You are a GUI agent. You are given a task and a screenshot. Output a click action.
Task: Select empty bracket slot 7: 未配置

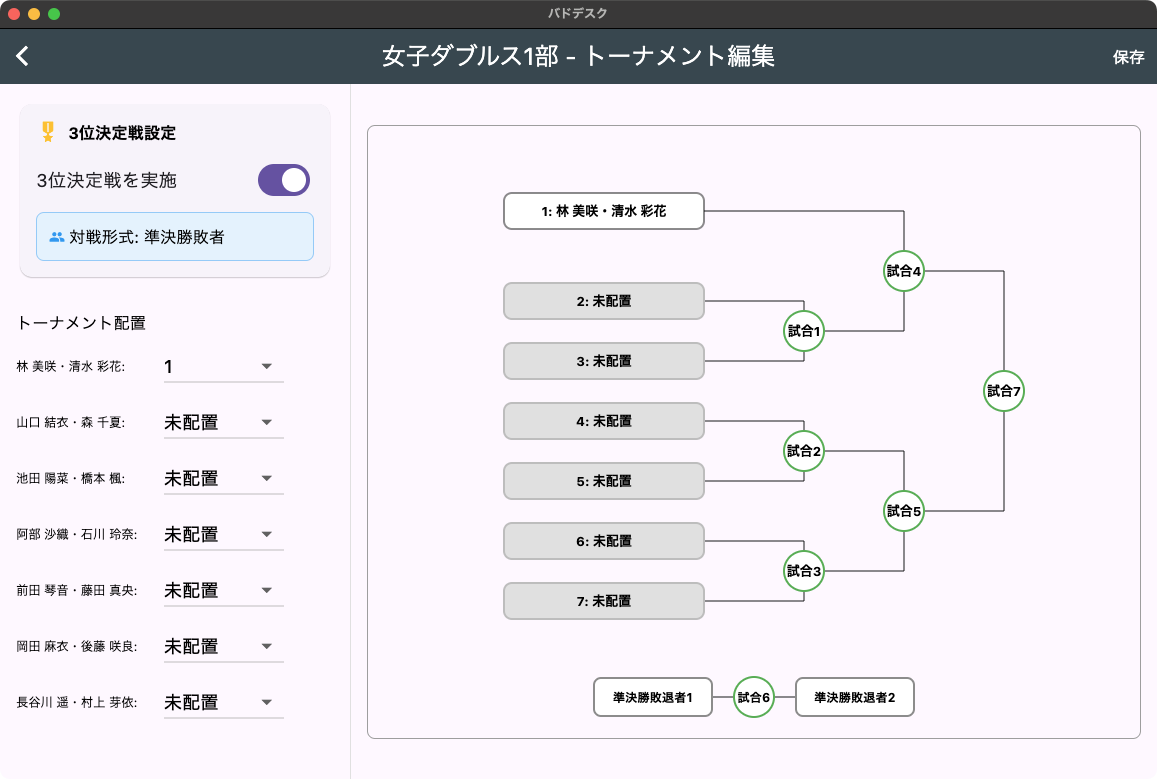click(604, 601)
